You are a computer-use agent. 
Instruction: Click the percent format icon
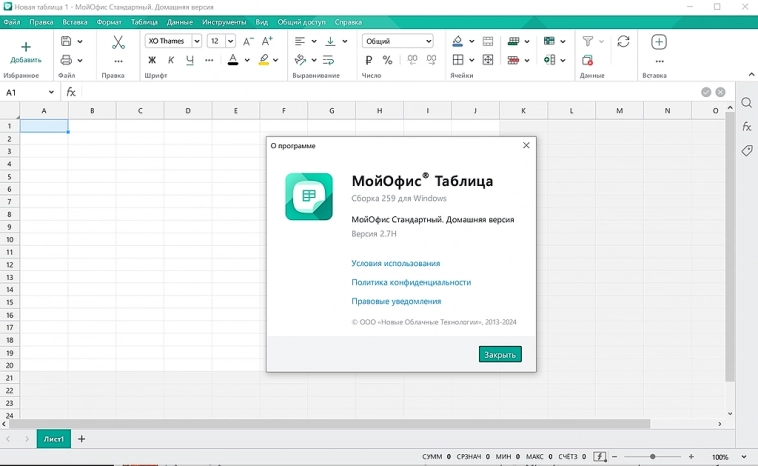click(388, 60)
